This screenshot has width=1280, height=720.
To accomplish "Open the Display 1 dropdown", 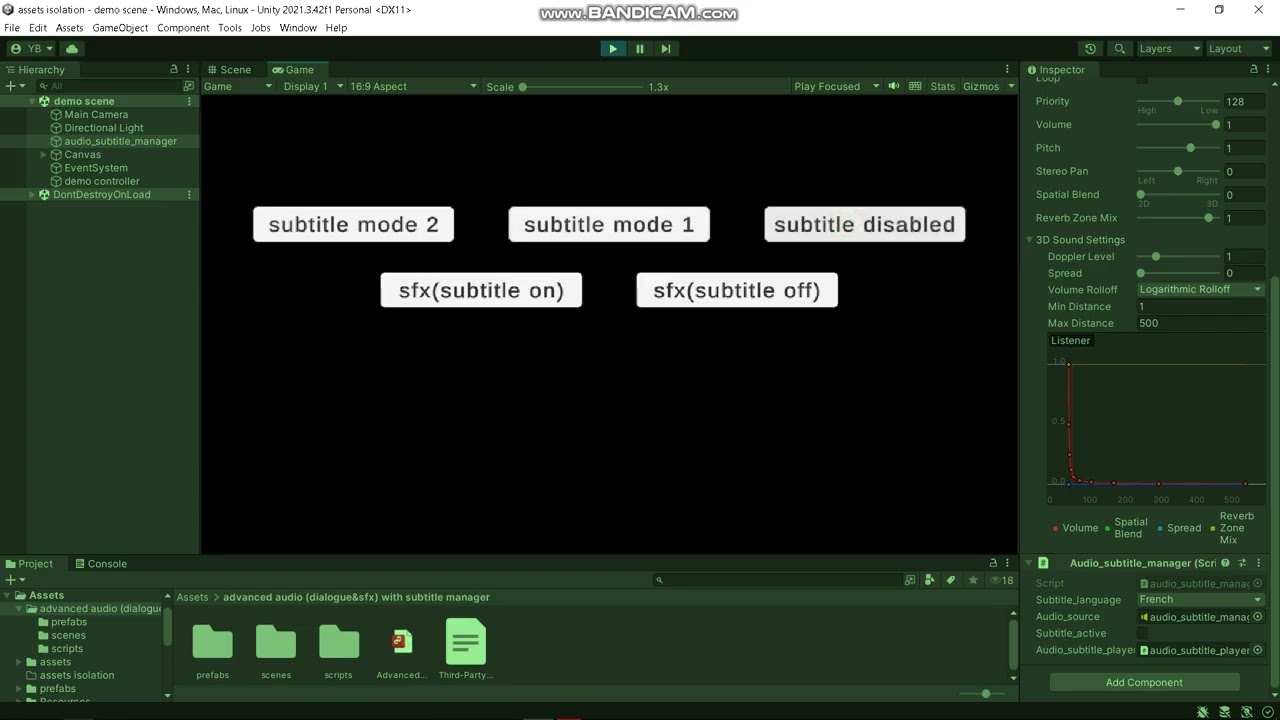I will point(312,86).
